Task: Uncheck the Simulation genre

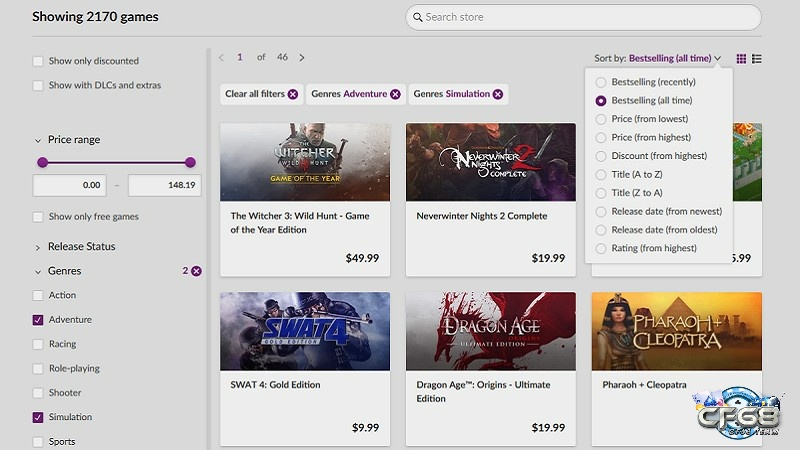Action: (x=38, y=417)
